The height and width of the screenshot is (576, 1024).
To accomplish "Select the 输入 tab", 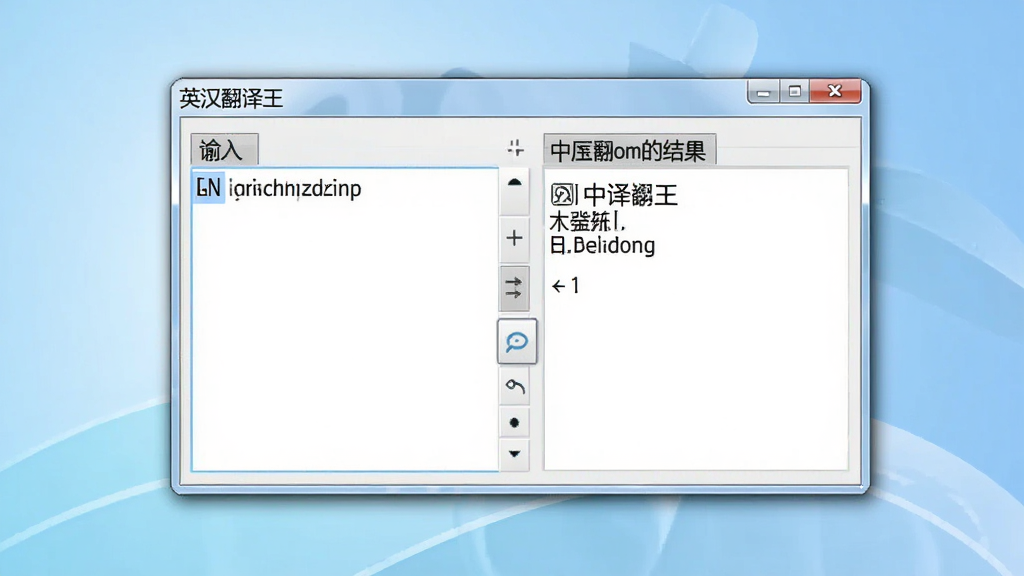I will tap(224, 150).
